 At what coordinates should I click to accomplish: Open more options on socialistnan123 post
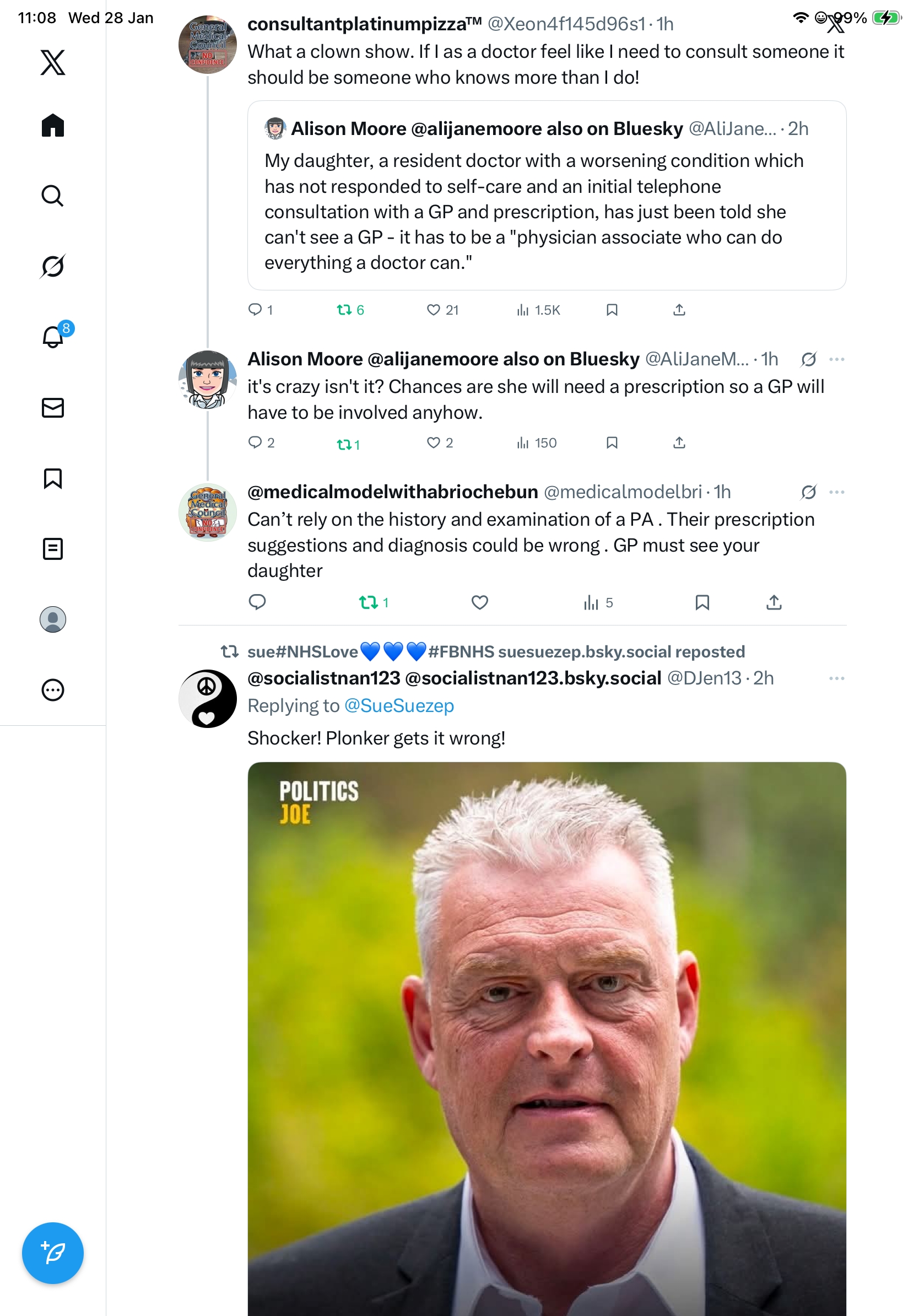[x=836, y=678]
